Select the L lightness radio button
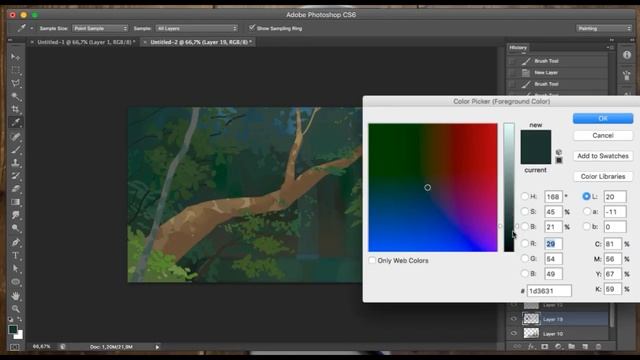Image resolution: width=640 pixels, height=360 pixels. click(587, 196)
